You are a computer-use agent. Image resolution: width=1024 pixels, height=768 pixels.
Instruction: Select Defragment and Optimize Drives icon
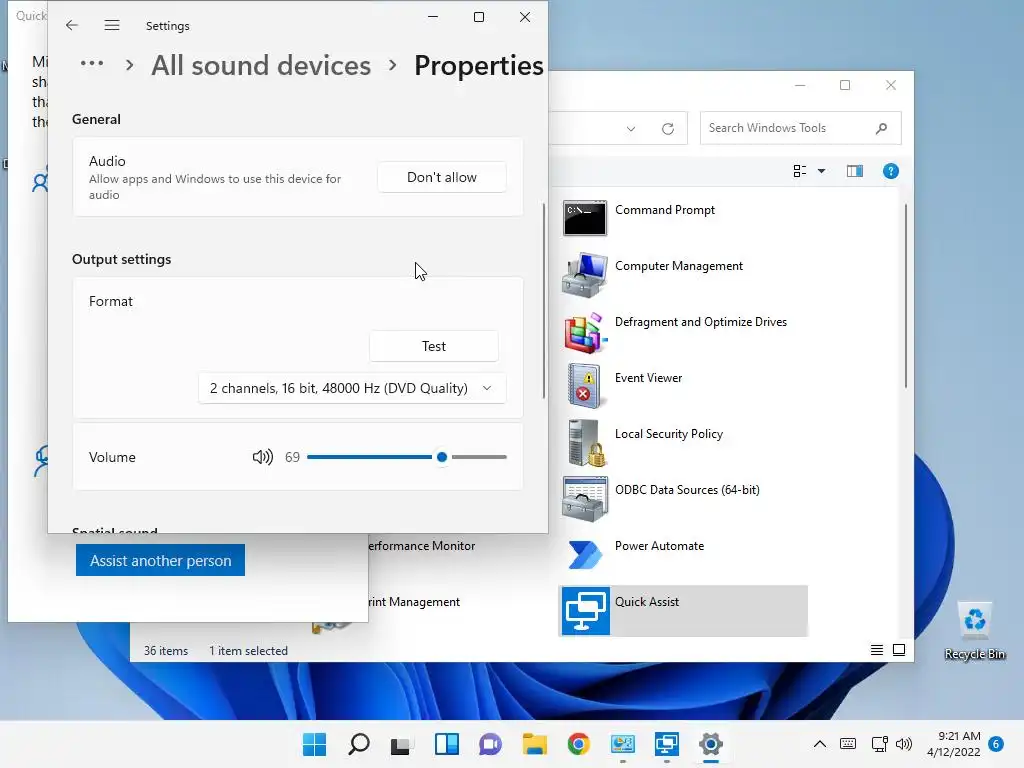(585, 332)
